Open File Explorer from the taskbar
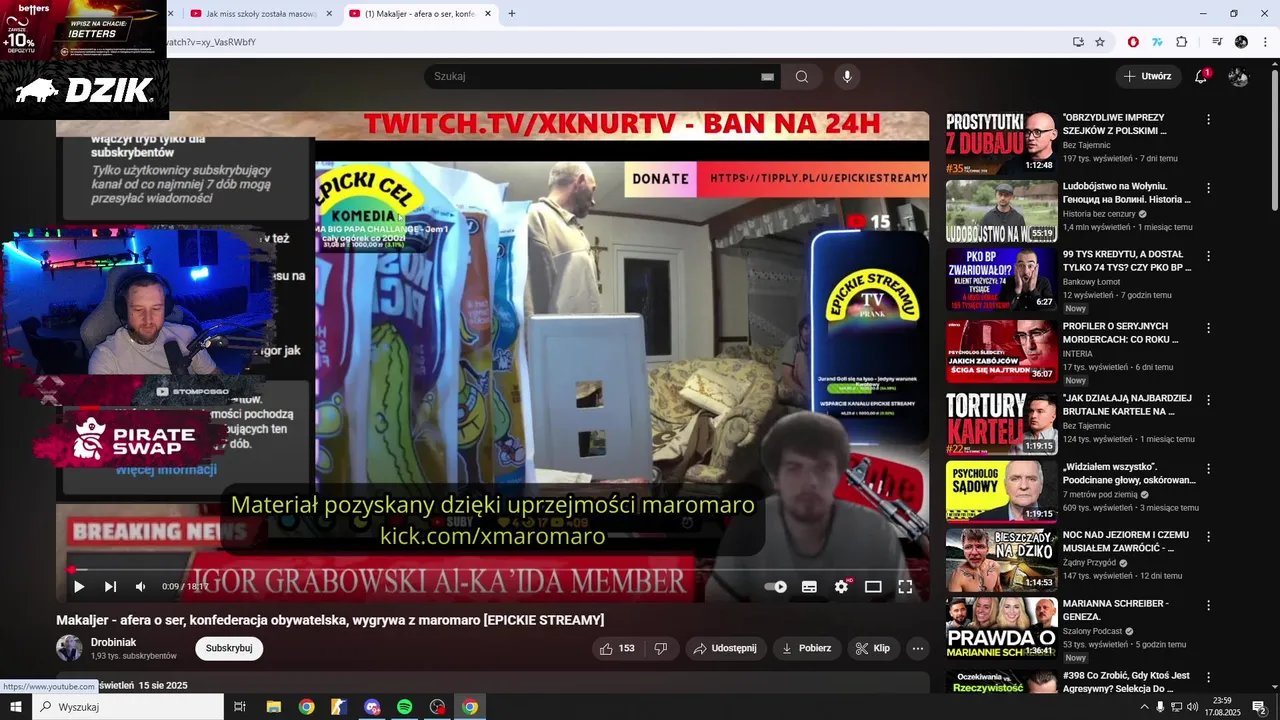This screenshot has height=720, width=1280. coord(273,707)
